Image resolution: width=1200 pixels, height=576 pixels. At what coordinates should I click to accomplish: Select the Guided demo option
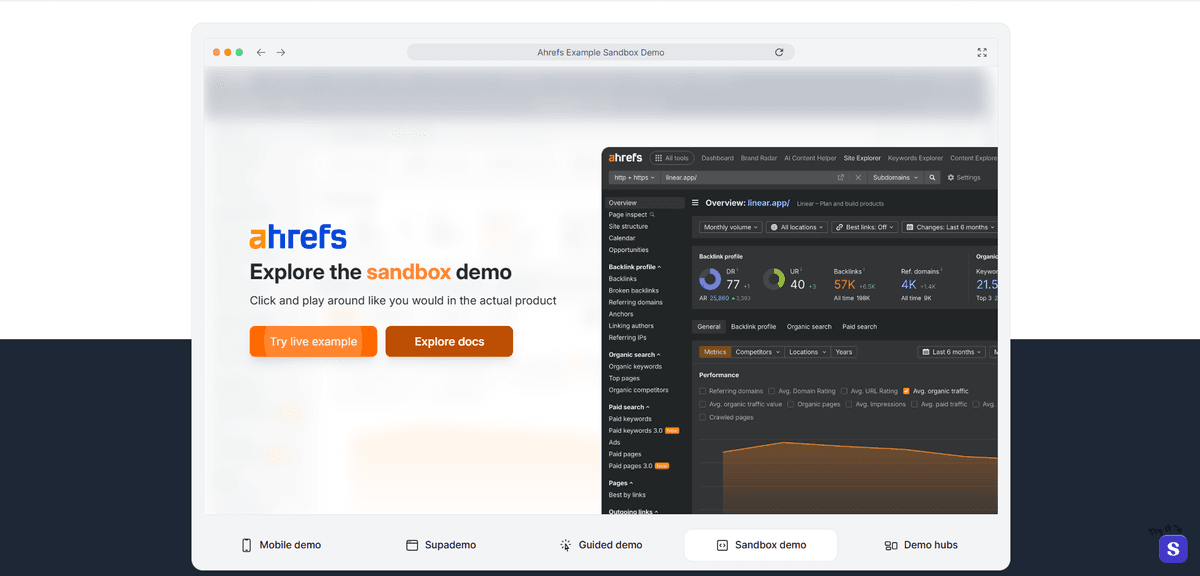601,545
